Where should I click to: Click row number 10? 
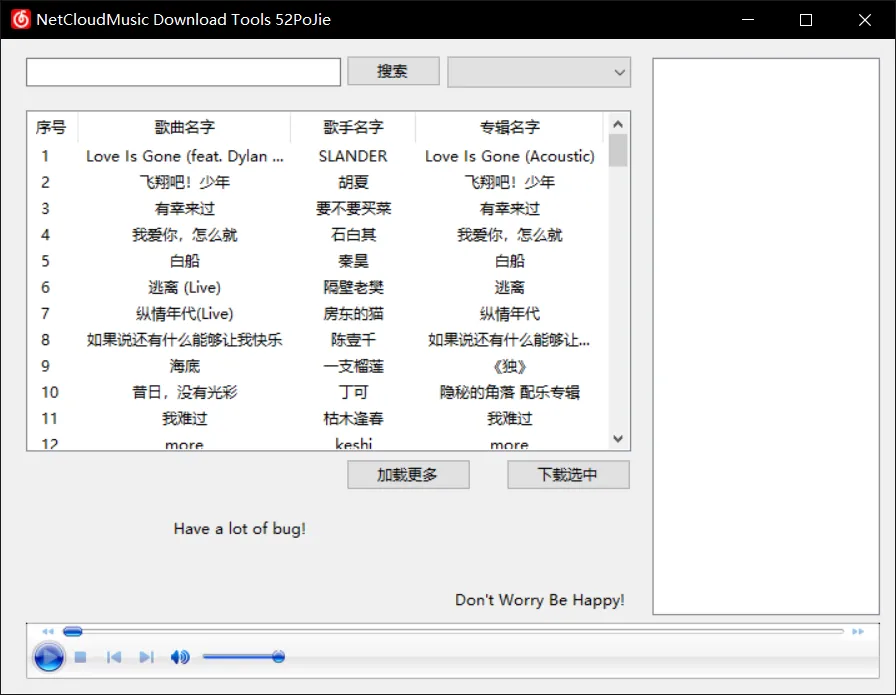[x=50, y=393]
